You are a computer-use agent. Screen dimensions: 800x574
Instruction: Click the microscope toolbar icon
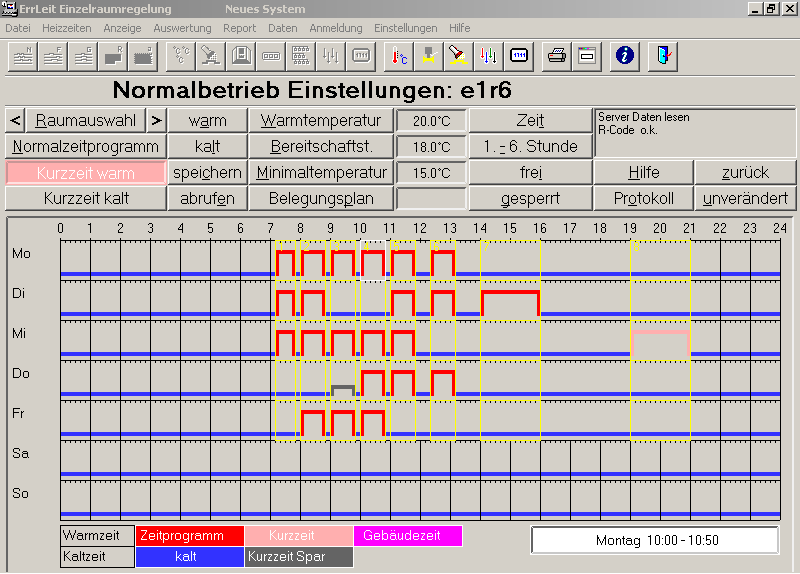[211, 55]
